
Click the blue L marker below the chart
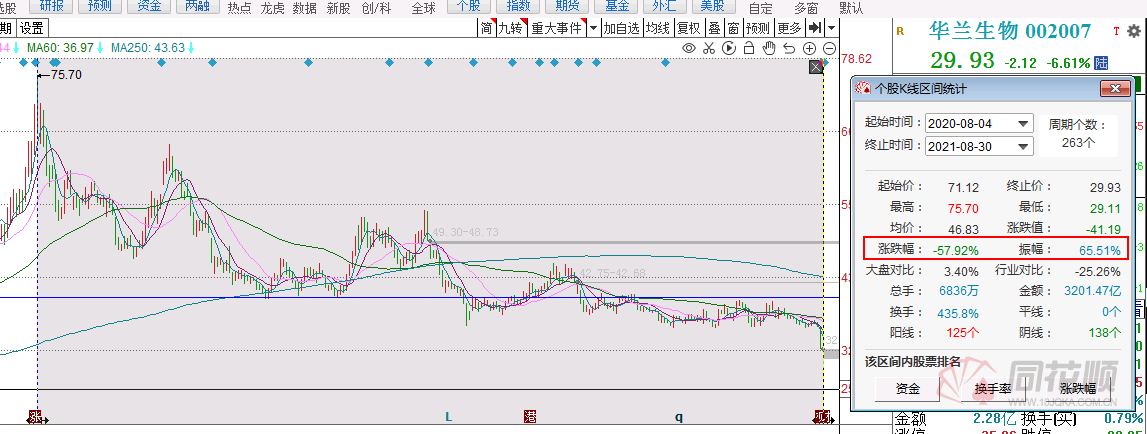tap(449, 416)
